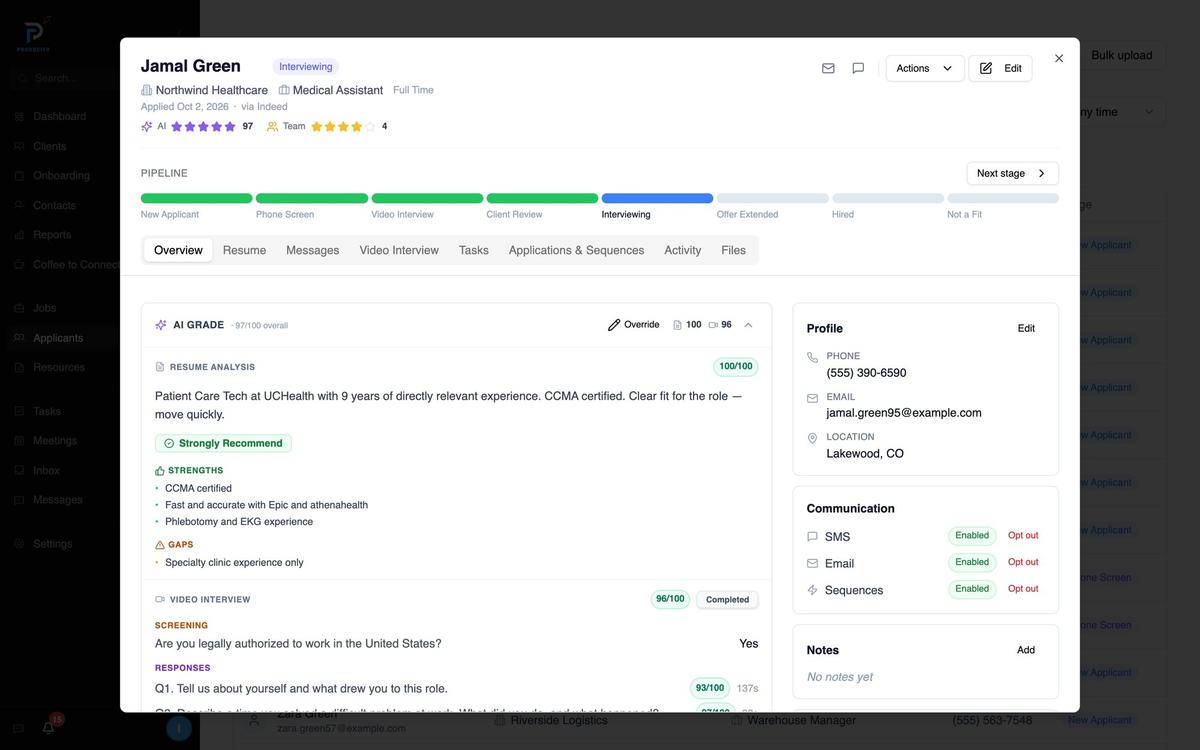Select the New Applicant pipeline stage bar
The image size is (1200, 750).
point(196,198)
